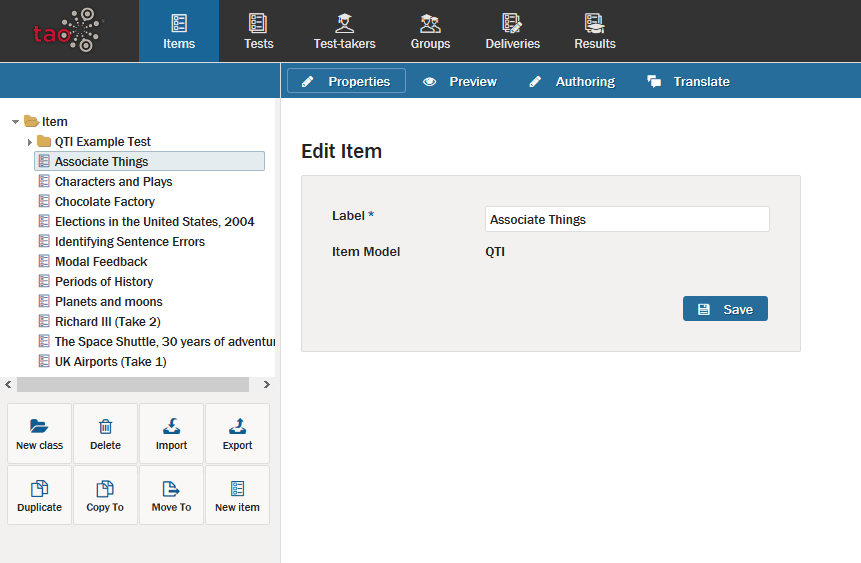Select the Chocolate Factory item
Screen dimensions: 861x563
104,202
